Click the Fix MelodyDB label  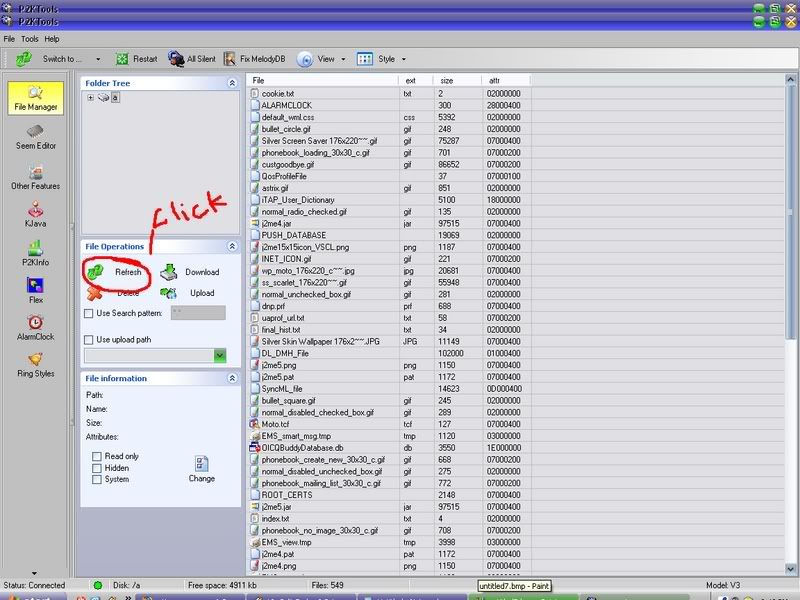pyautogui.click(x=263, y=59)
